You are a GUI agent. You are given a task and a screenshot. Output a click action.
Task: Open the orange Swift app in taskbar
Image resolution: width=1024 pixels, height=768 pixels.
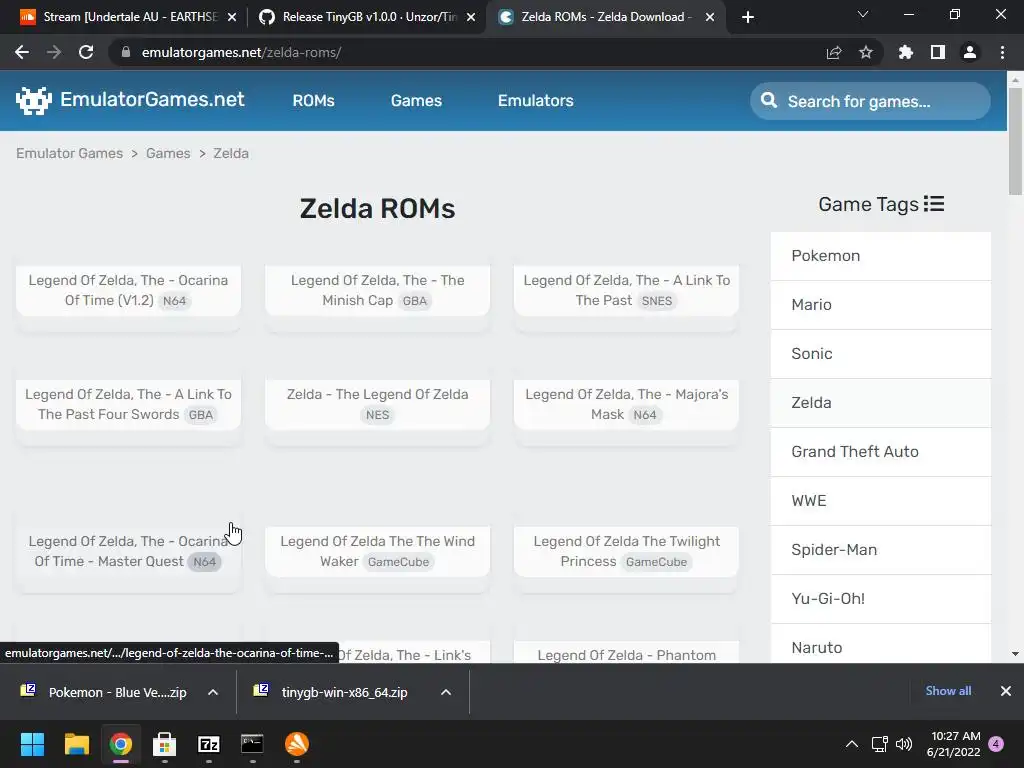[x=296, y=744]
